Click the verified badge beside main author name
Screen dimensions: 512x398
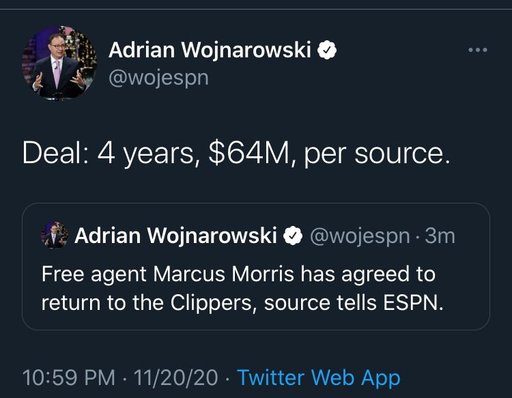click(327, 50)
